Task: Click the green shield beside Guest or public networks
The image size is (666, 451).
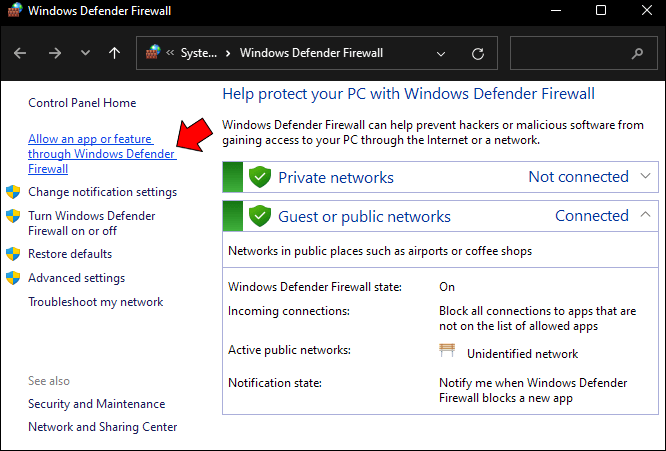Action: 260,216
